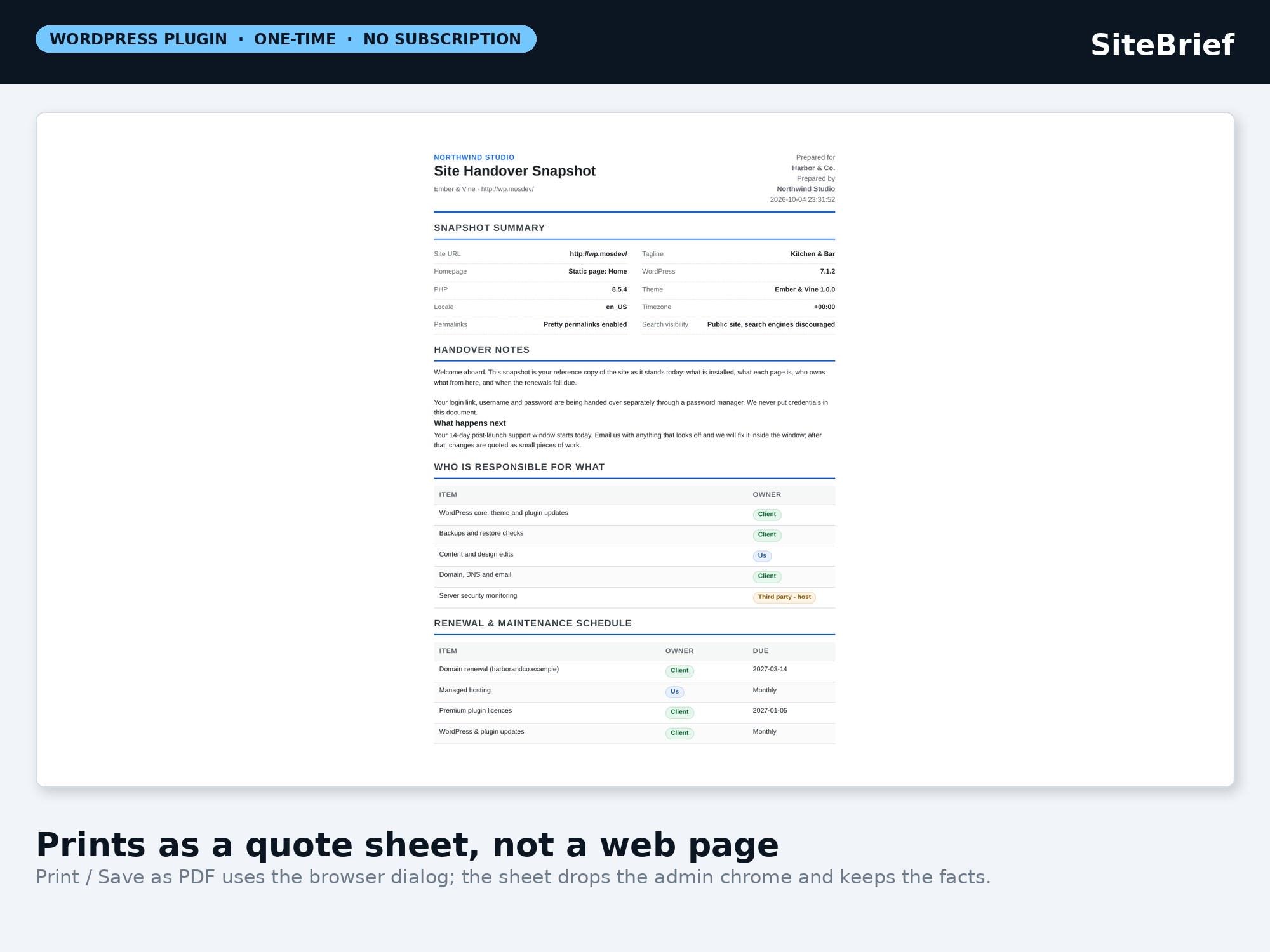This screenshot has height=952, width=1270.
Task: Click the Client badge for Backups row
Action: (766, 535)
